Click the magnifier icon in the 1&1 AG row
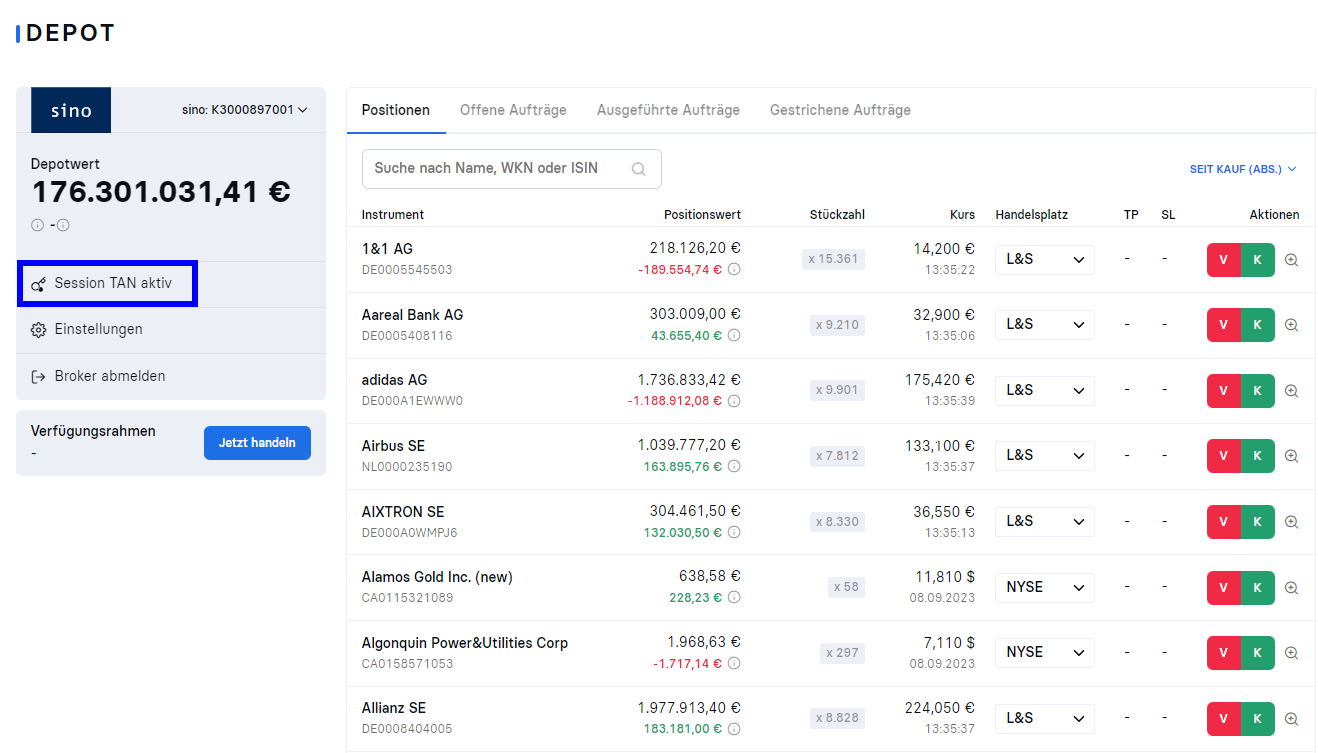 pos(1291,260)
